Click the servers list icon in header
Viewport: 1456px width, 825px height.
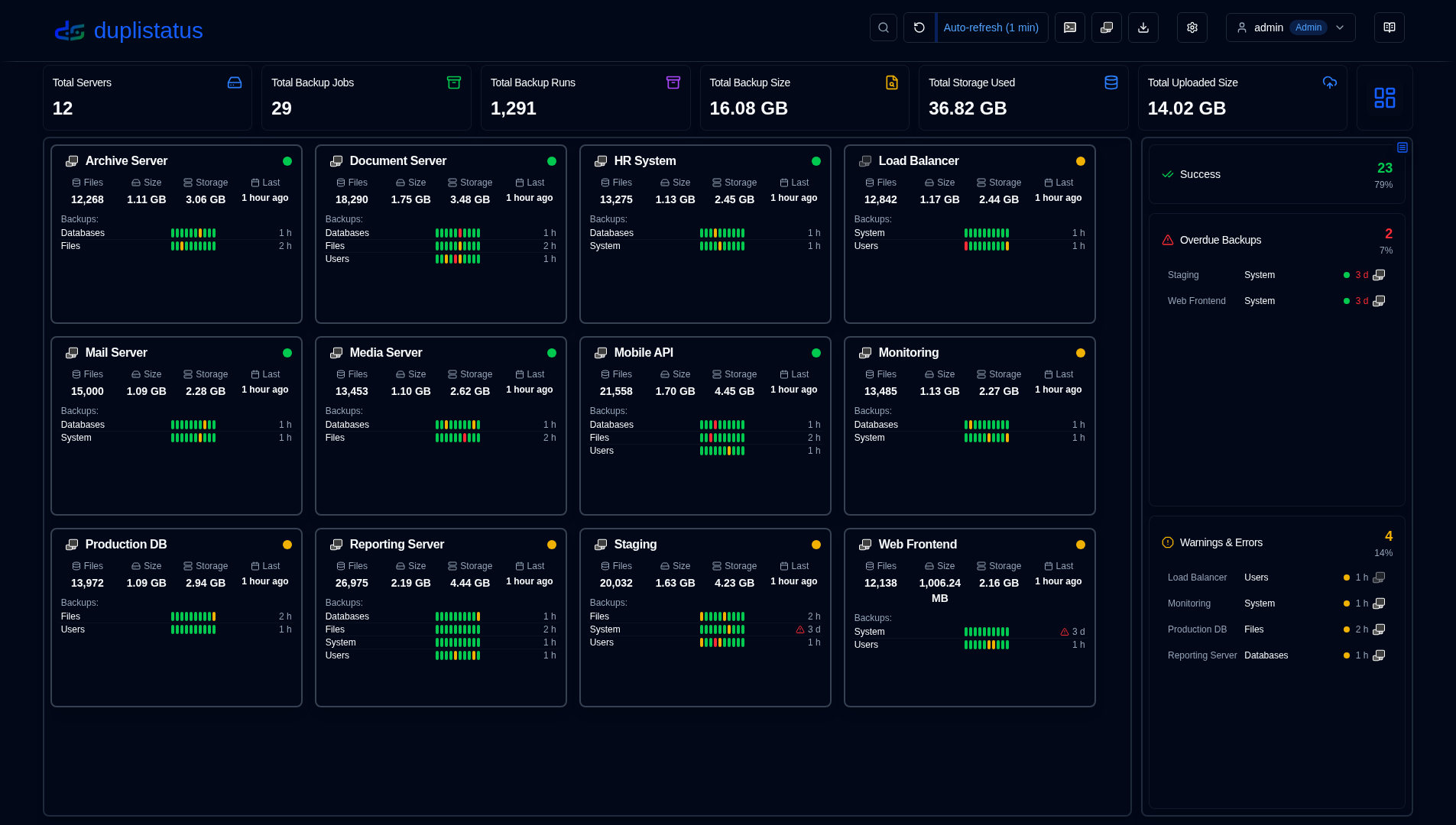(x=1107, y=27)
